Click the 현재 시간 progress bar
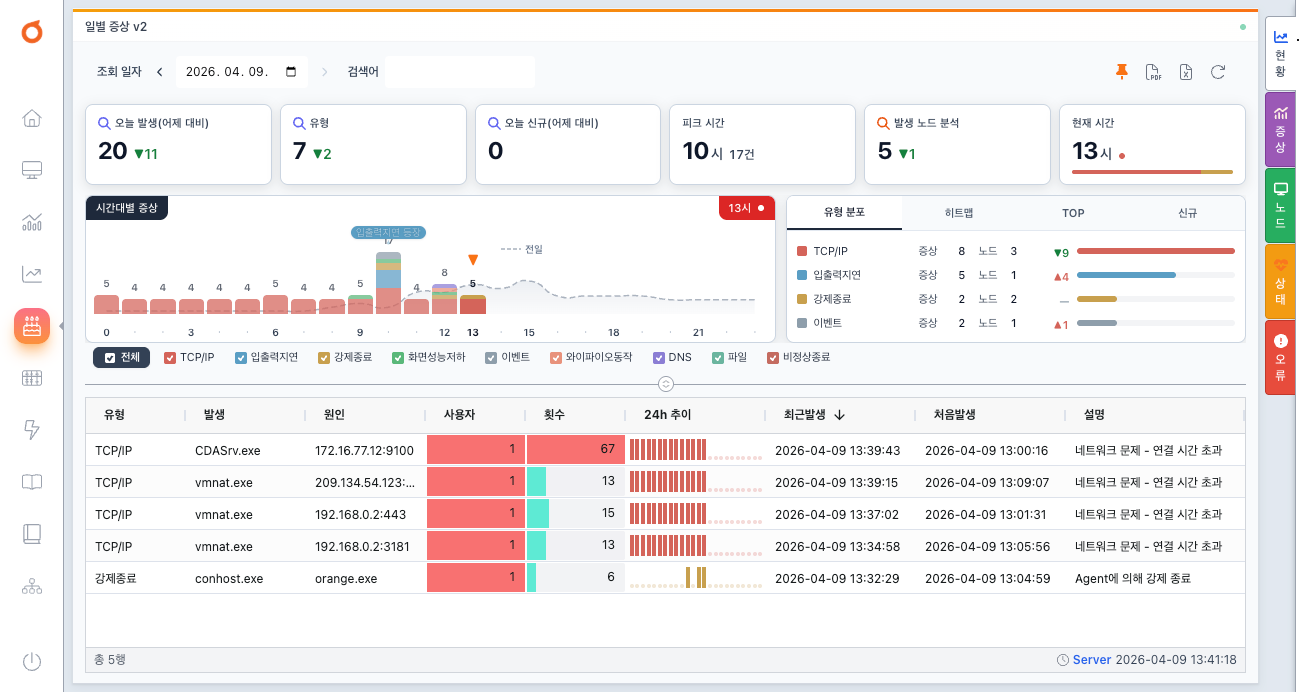This screenshot has width=1299, height=692. (x=1152, y=172)
